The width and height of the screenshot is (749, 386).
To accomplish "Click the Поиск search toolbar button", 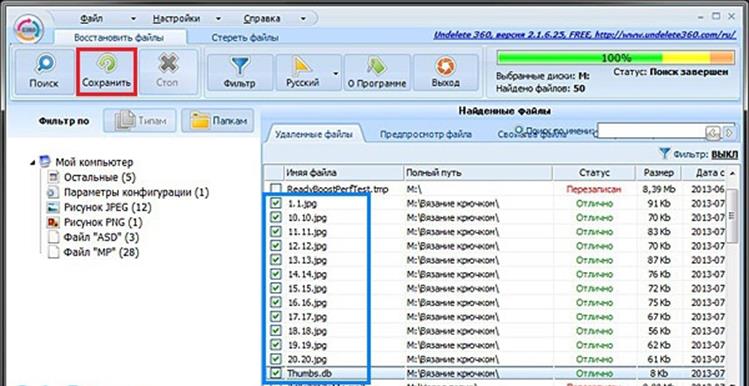I will coord(44,72).
